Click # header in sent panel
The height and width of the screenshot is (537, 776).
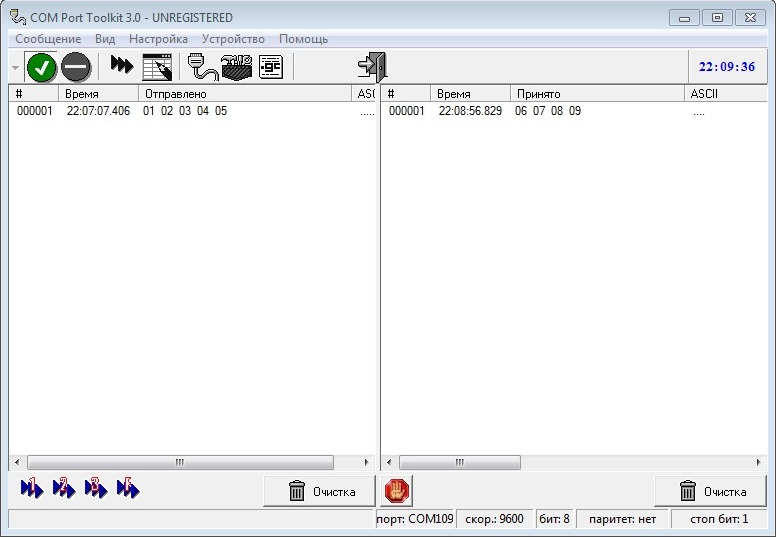click(34, 94)
